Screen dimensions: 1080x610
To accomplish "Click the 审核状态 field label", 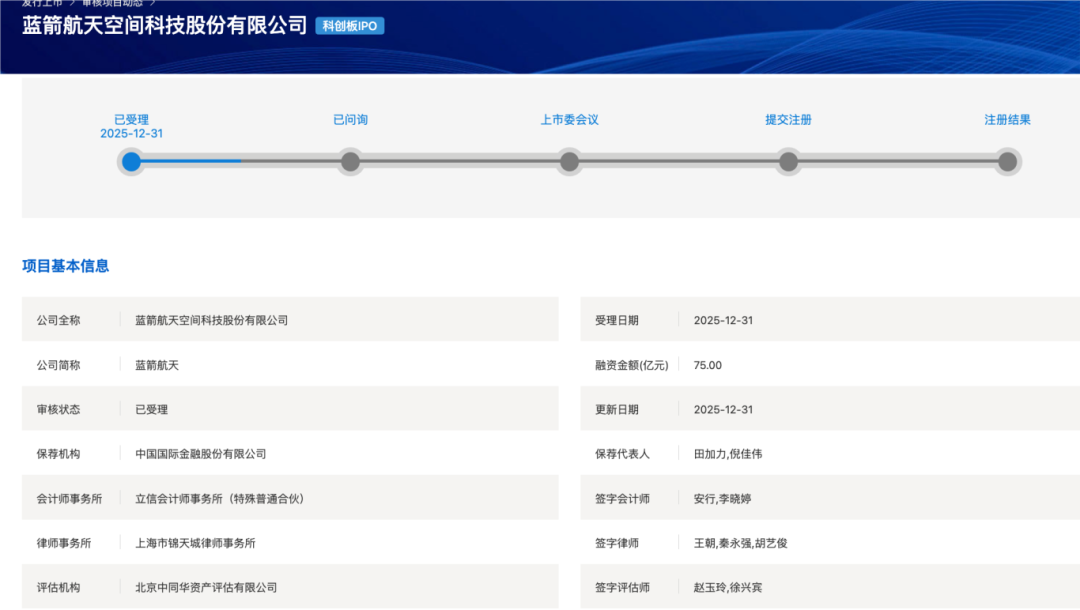I will pyautogui.click(x=59, y=410).
